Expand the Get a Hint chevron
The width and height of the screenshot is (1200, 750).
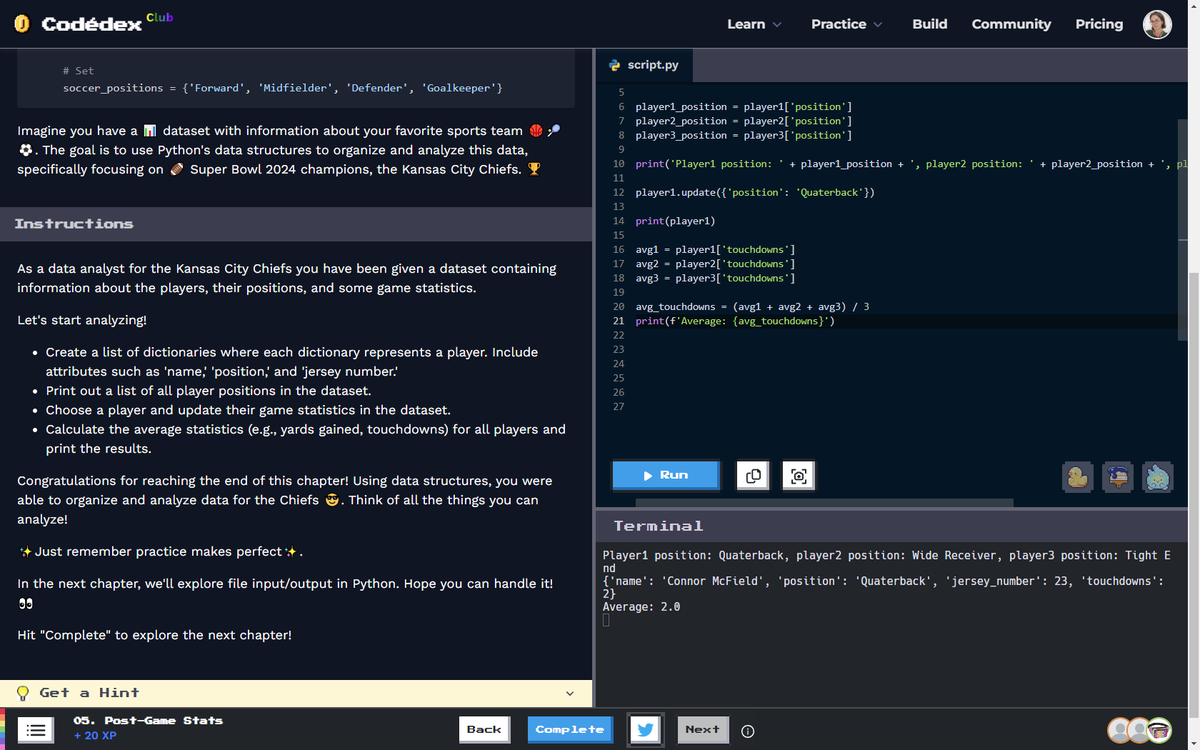pos(570,693)
